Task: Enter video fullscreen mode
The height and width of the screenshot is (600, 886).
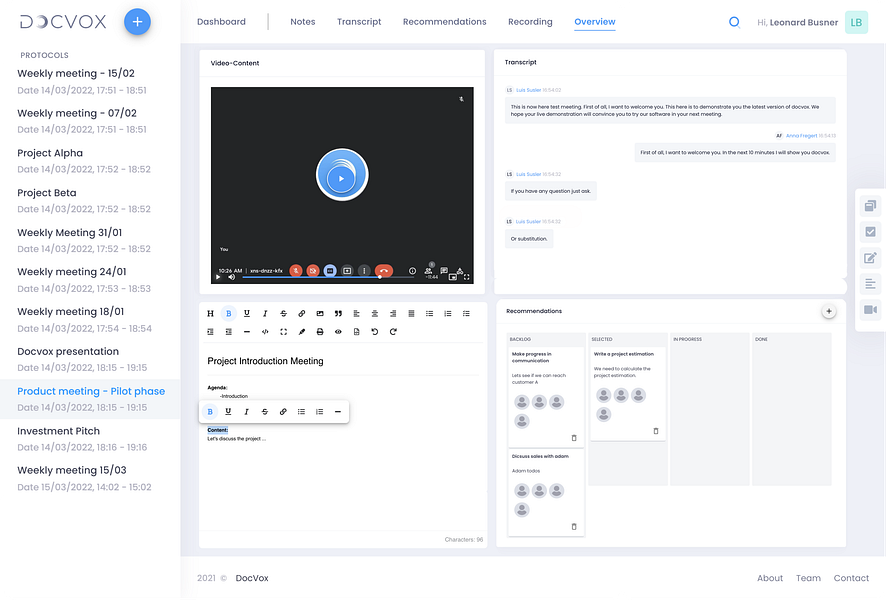Action: point(467,277)
